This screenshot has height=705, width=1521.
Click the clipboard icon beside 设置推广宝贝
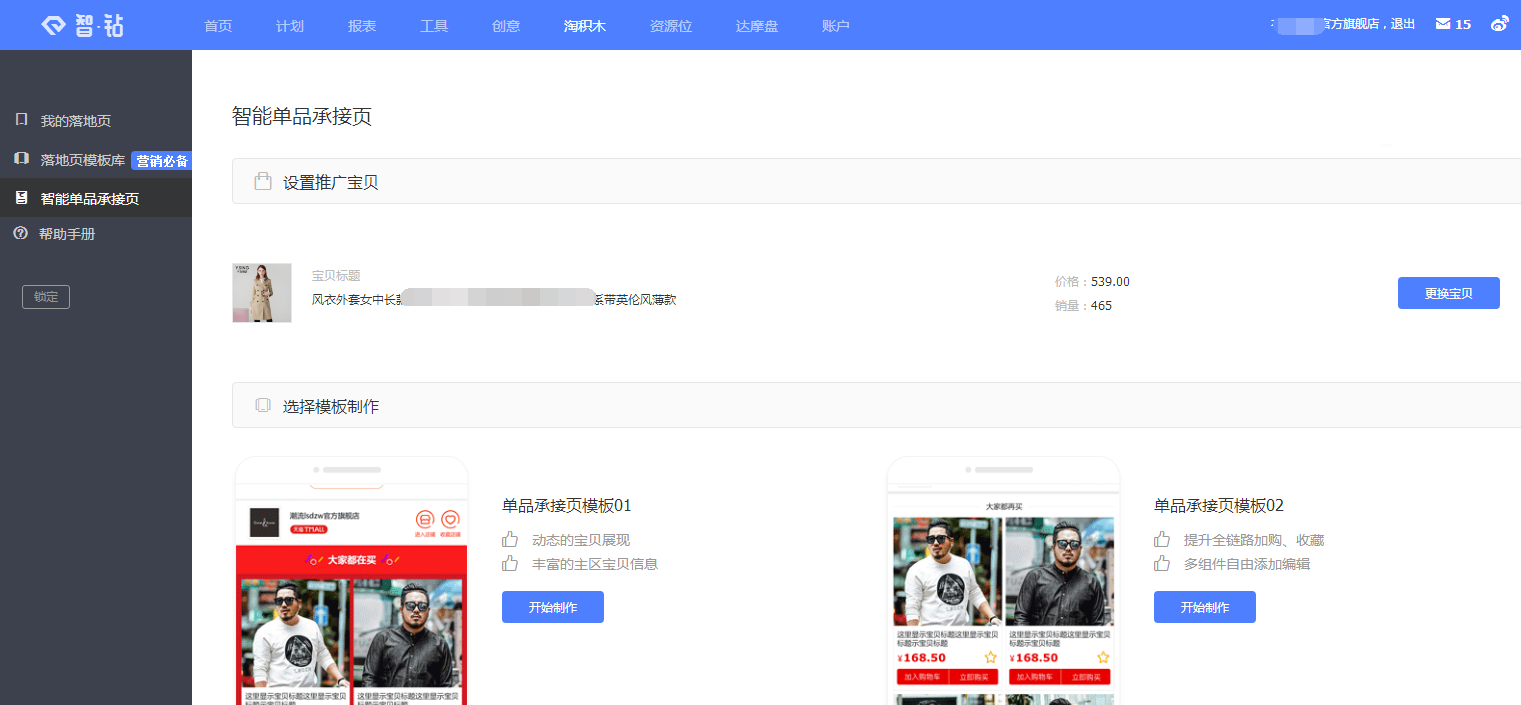coord(262,180)
